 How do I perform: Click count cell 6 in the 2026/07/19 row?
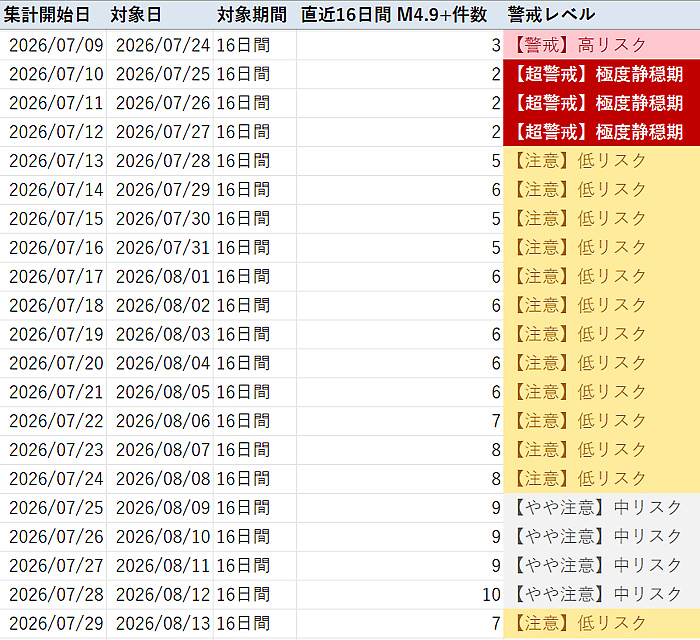point(400,334)
